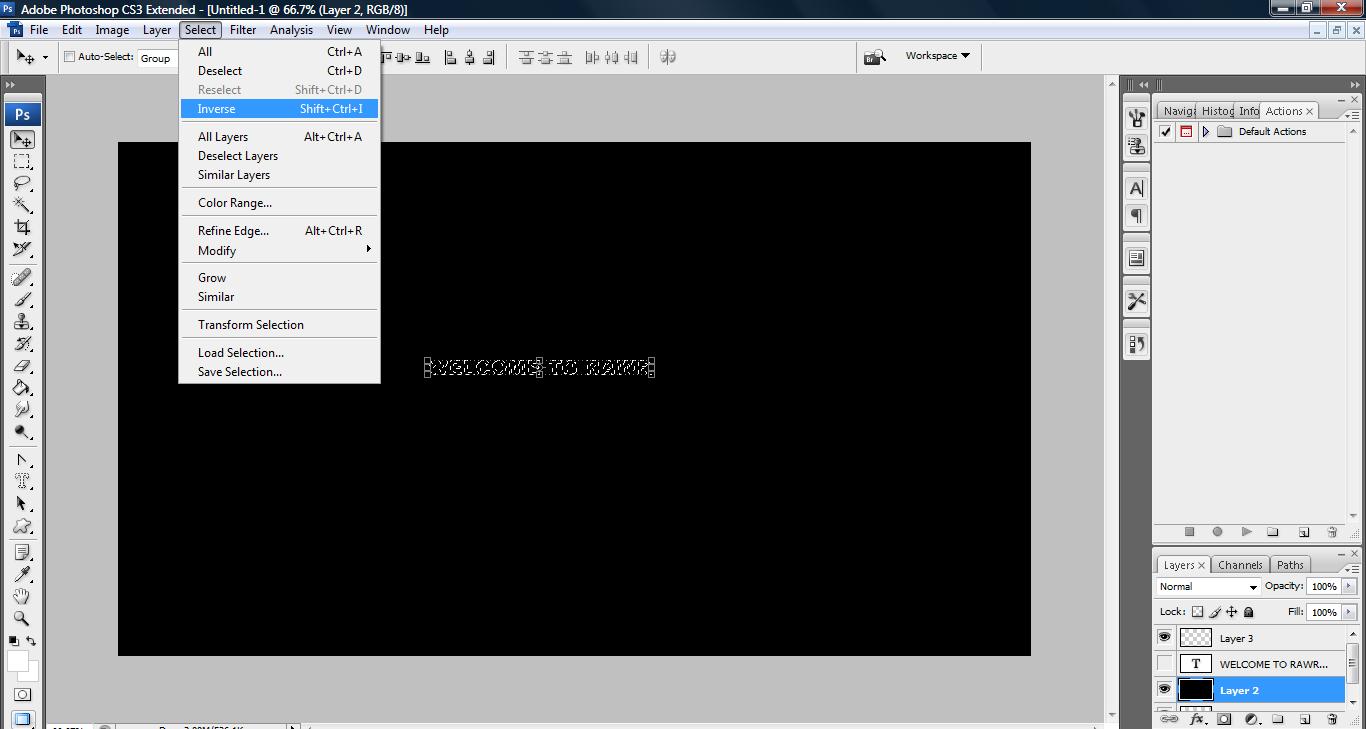Hide Layer 3 using its eye icon
Screen dimensions: 1366x729
point(1165,638)
